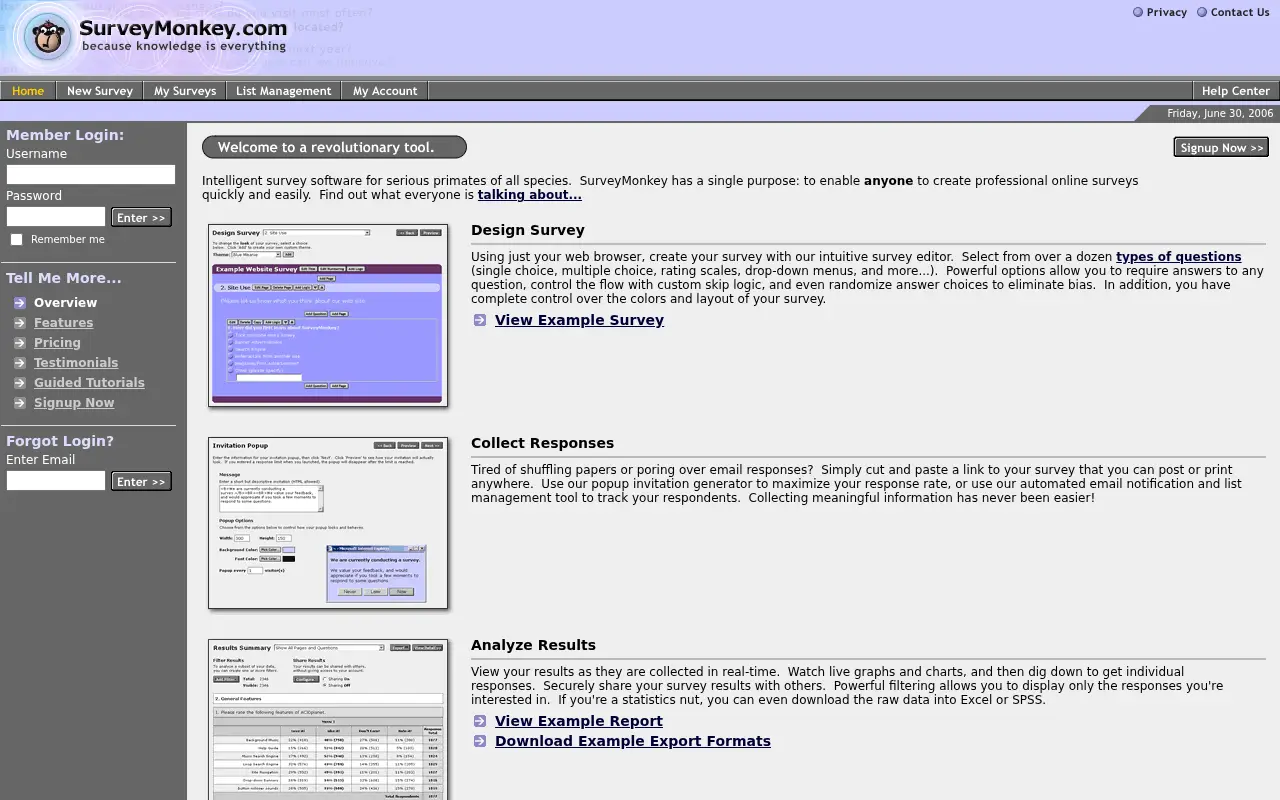Click the arrow icon beside Testimonials
This screenshot has height=800, width=1280.
click(20, 363)
